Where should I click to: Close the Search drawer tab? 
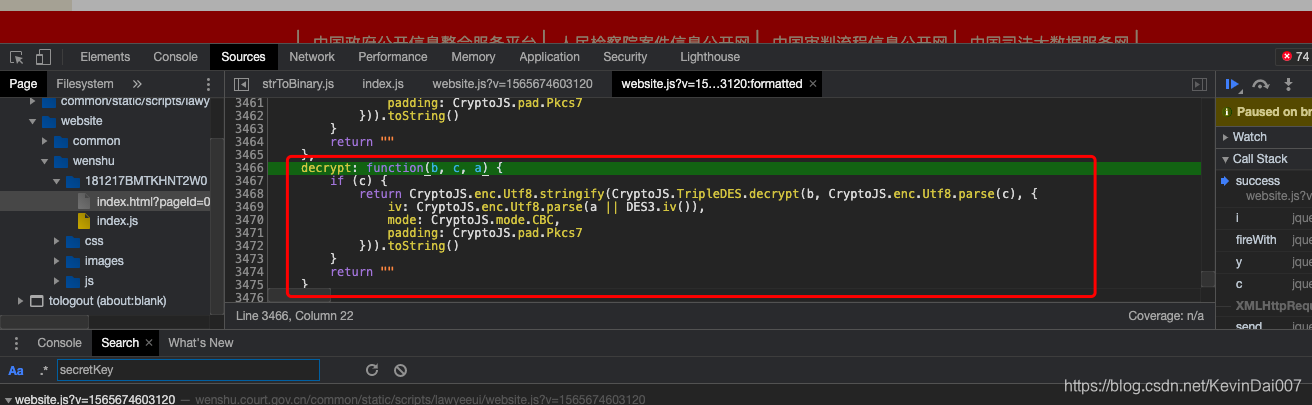[150, 343]
